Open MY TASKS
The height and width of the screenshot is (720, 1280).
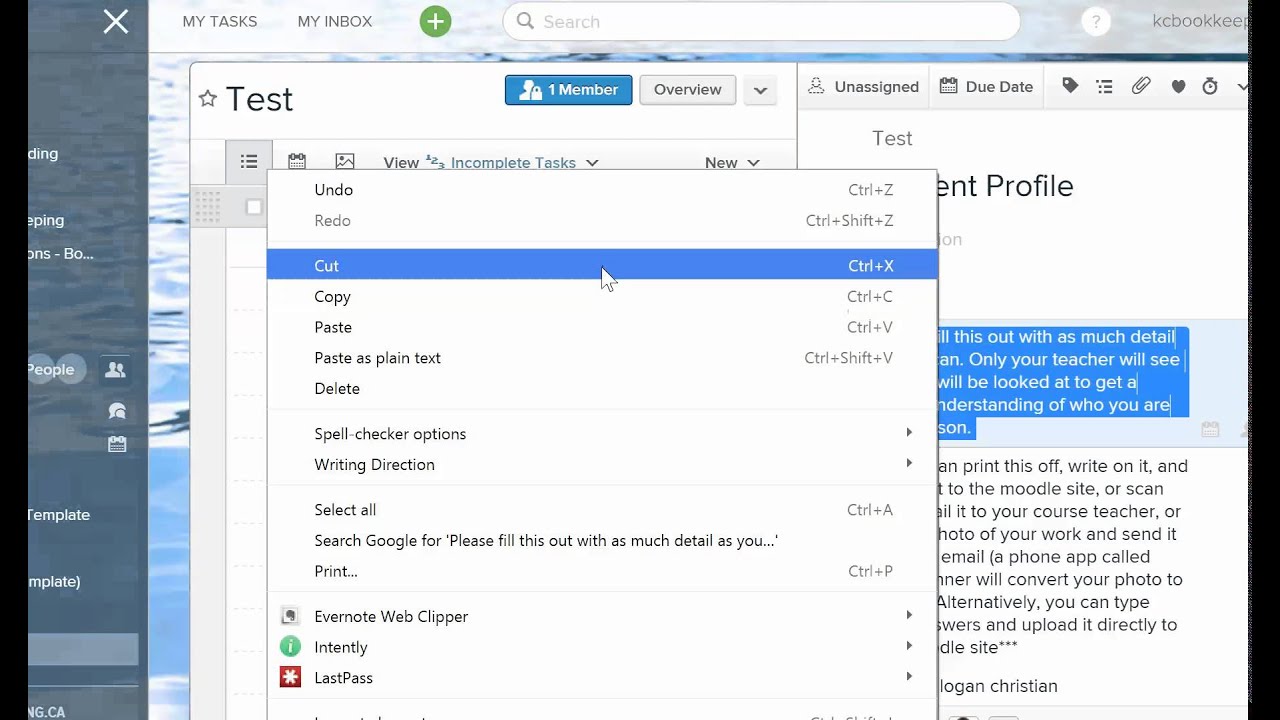click(x=220, y=21)
